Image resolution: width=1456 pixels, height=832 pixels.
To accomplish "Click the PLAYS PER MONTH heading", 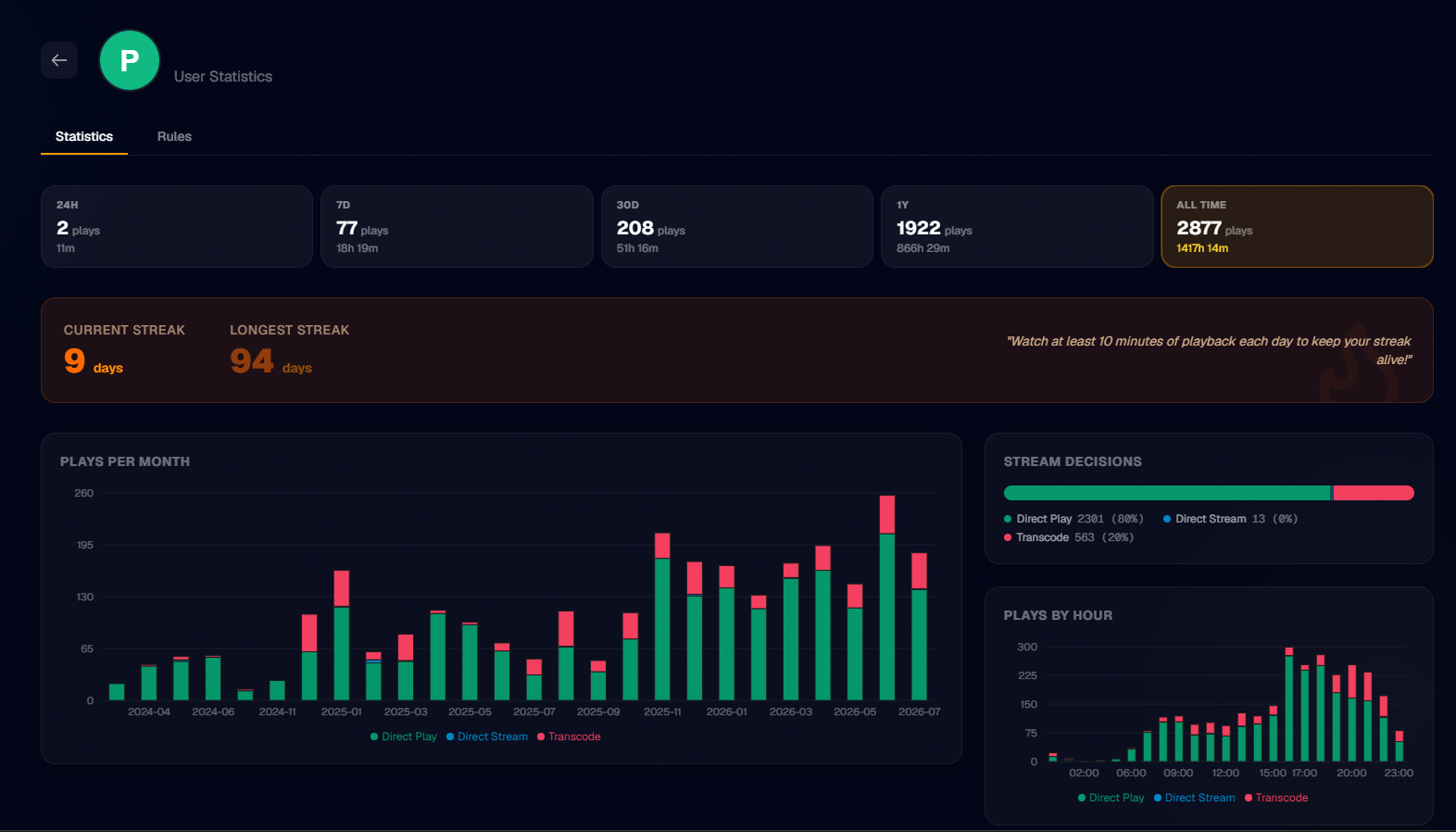I will click(x=125, y=461).
